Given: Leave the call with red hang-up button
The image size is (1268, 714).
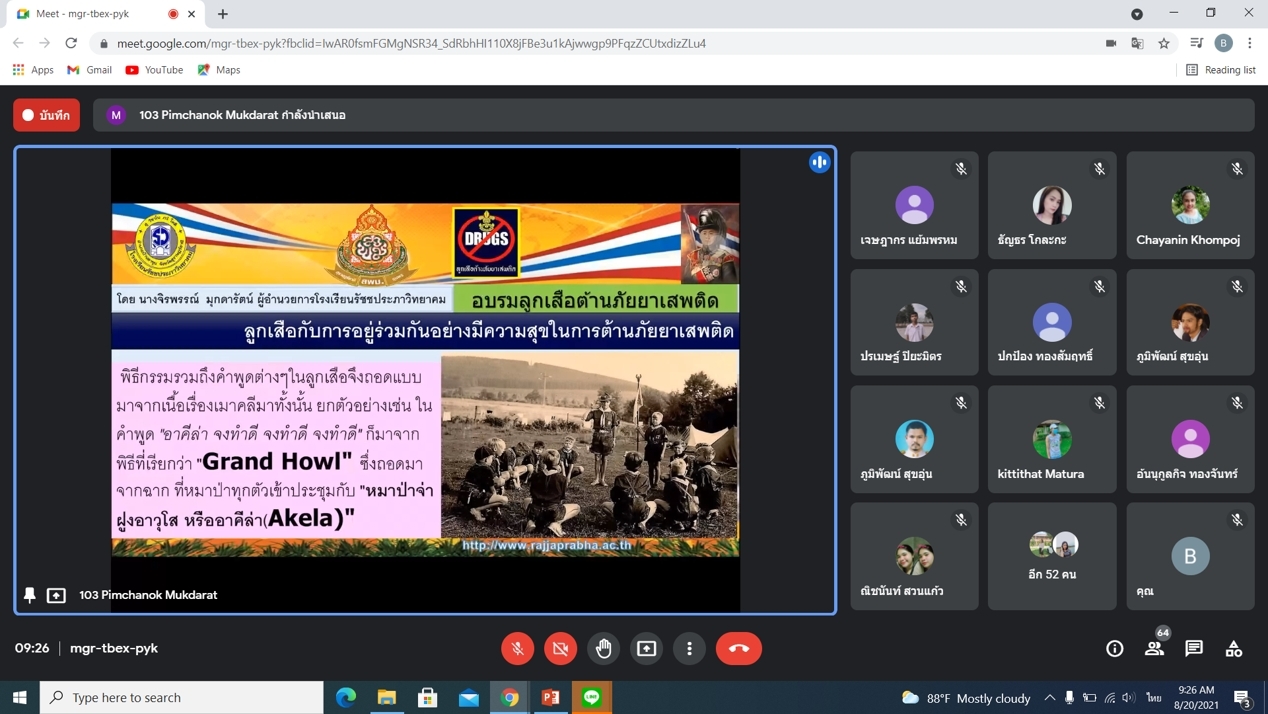Looking at the screenshot, I should pyautogui.click(x=738, y=648).
